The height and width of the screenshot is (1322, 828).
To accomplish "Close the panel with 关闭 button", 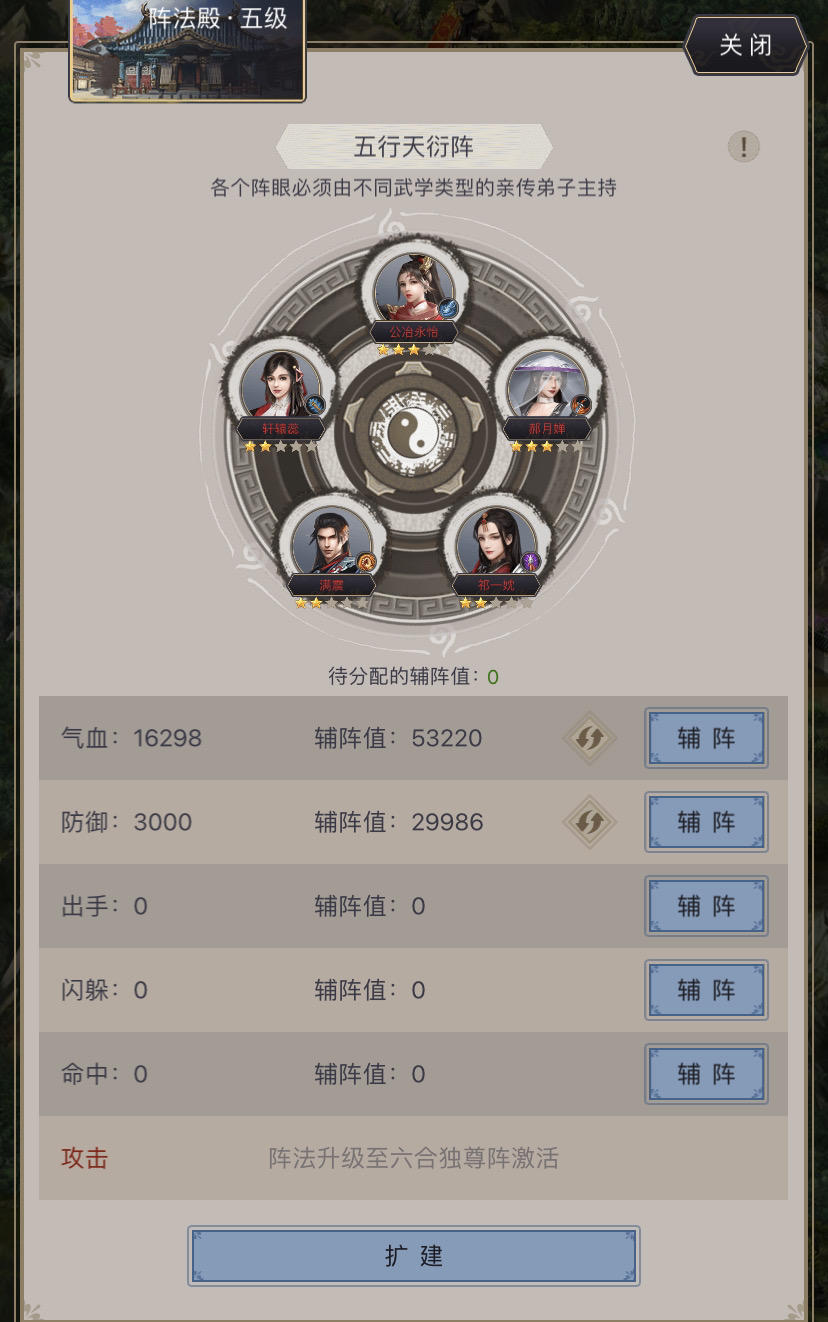I will [x=746, y=45].
